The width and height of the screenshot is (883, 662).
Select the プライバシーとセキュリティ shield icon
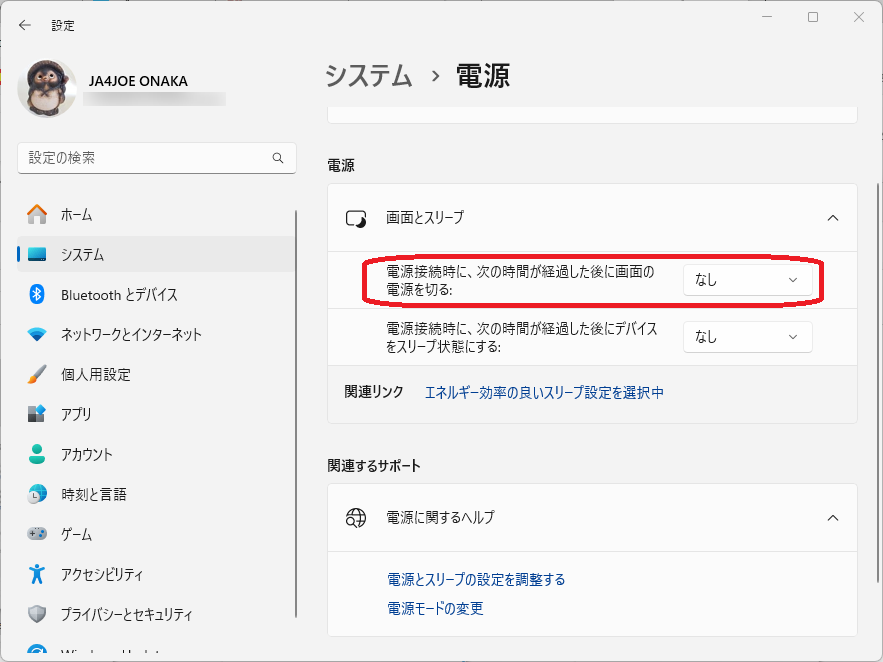tap(37, 614)
